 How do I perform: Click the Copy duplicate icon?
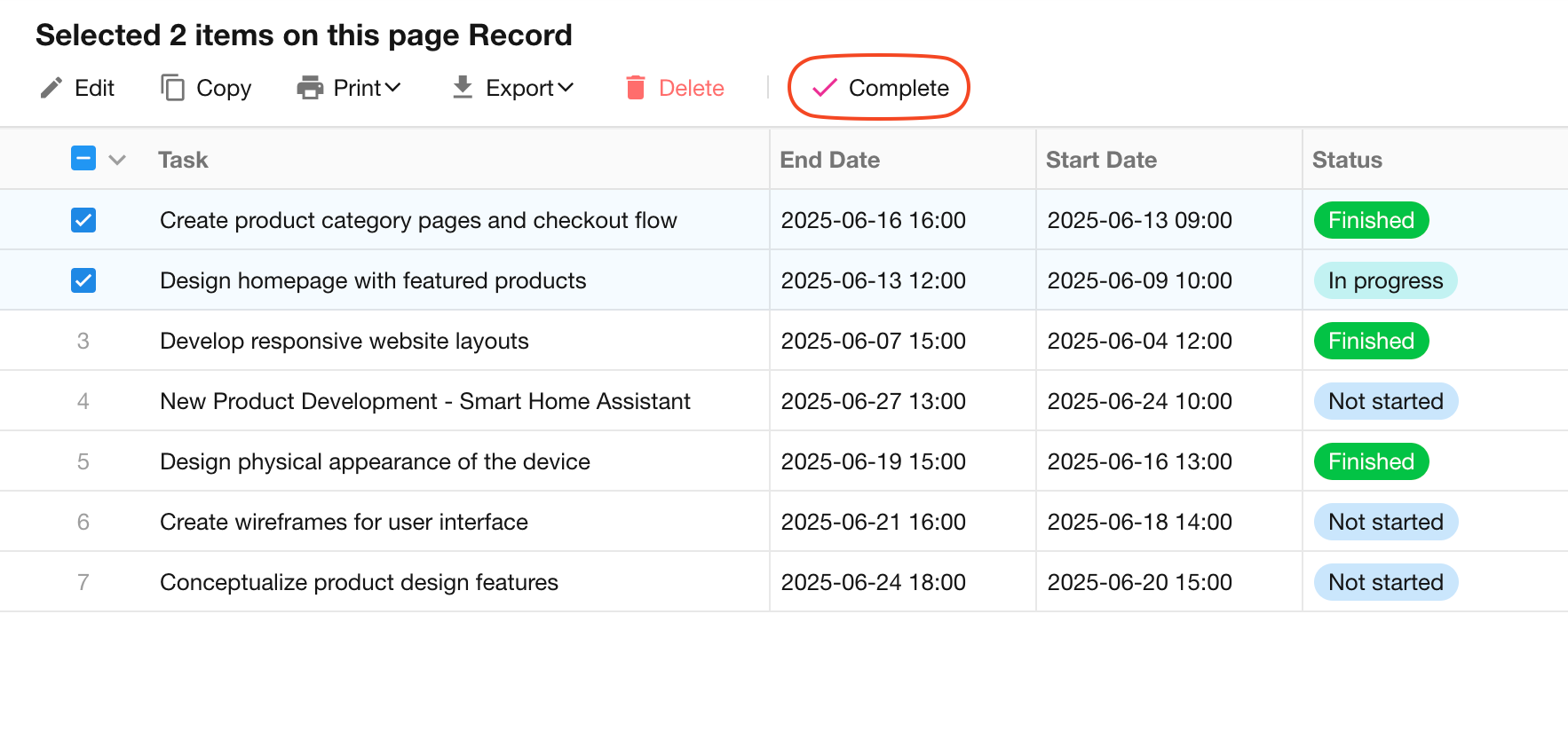(172, 88)
